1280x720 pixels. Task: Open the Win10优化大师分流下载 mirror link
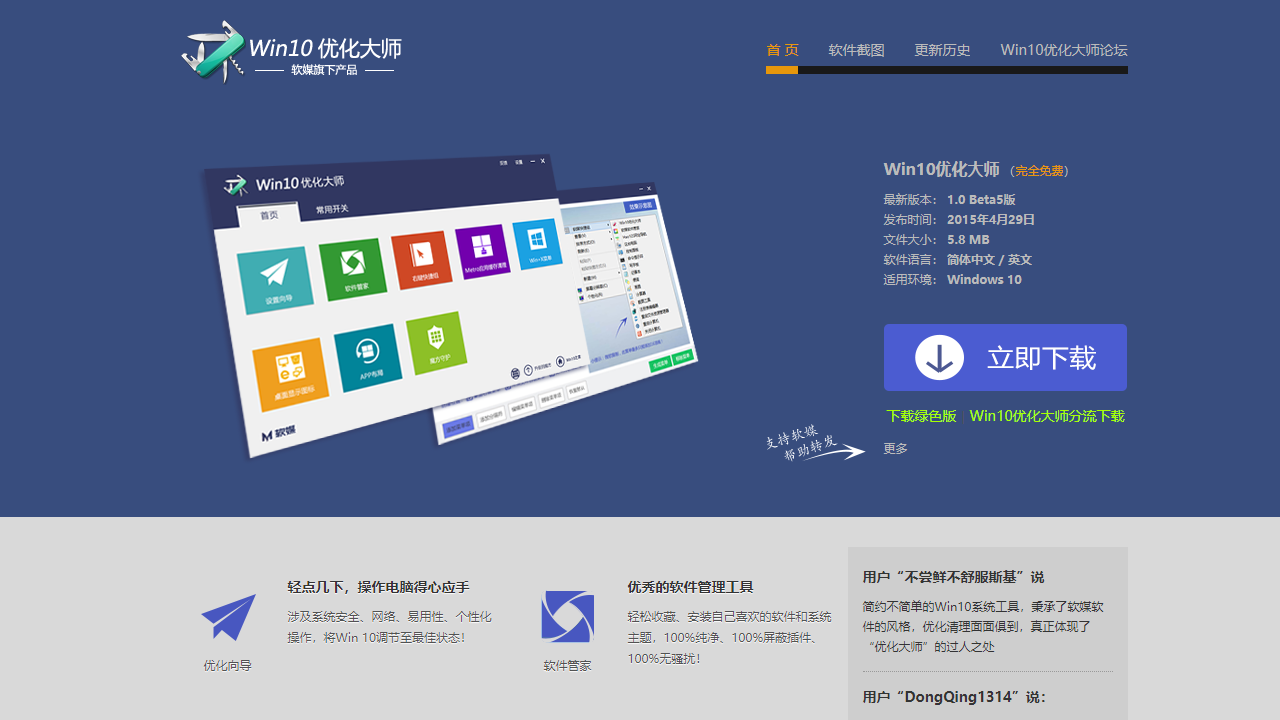1048,416
